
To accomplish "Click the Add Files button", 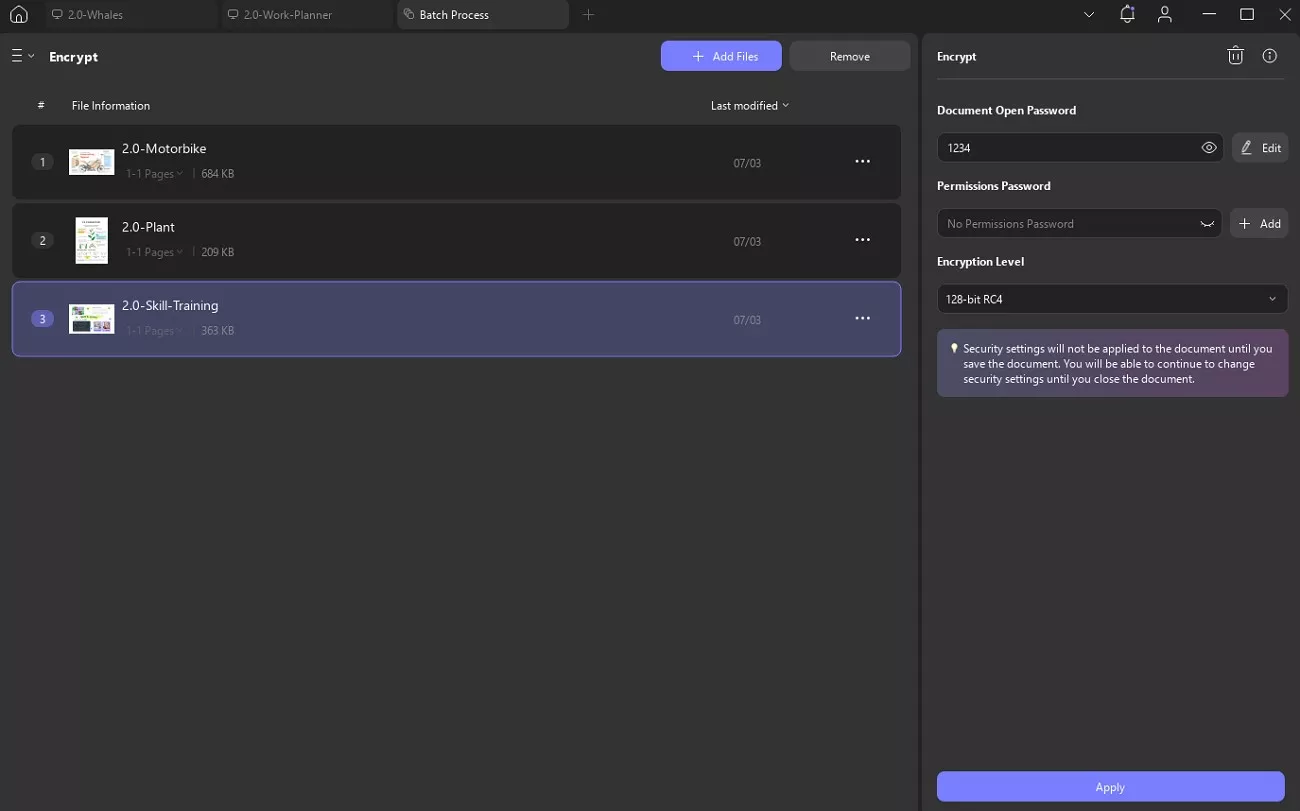I will 721,57.
